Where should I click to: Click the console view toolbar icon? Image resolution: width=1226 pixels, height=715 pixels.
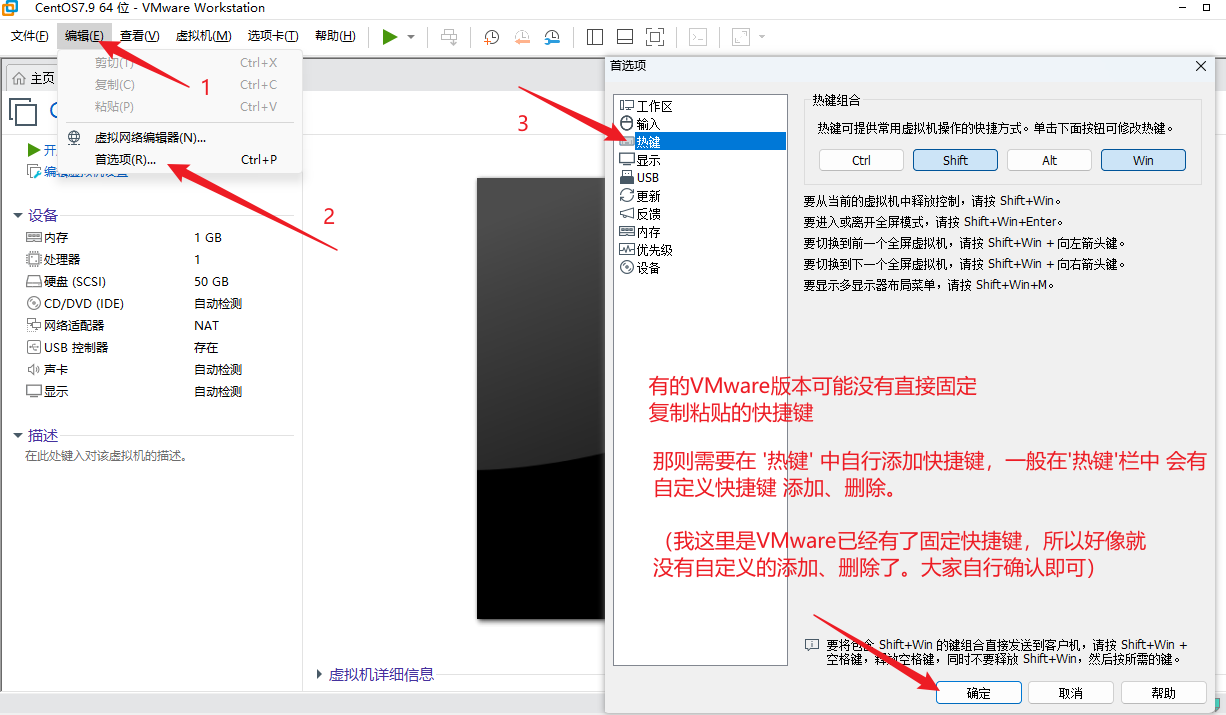pos(699,37)
